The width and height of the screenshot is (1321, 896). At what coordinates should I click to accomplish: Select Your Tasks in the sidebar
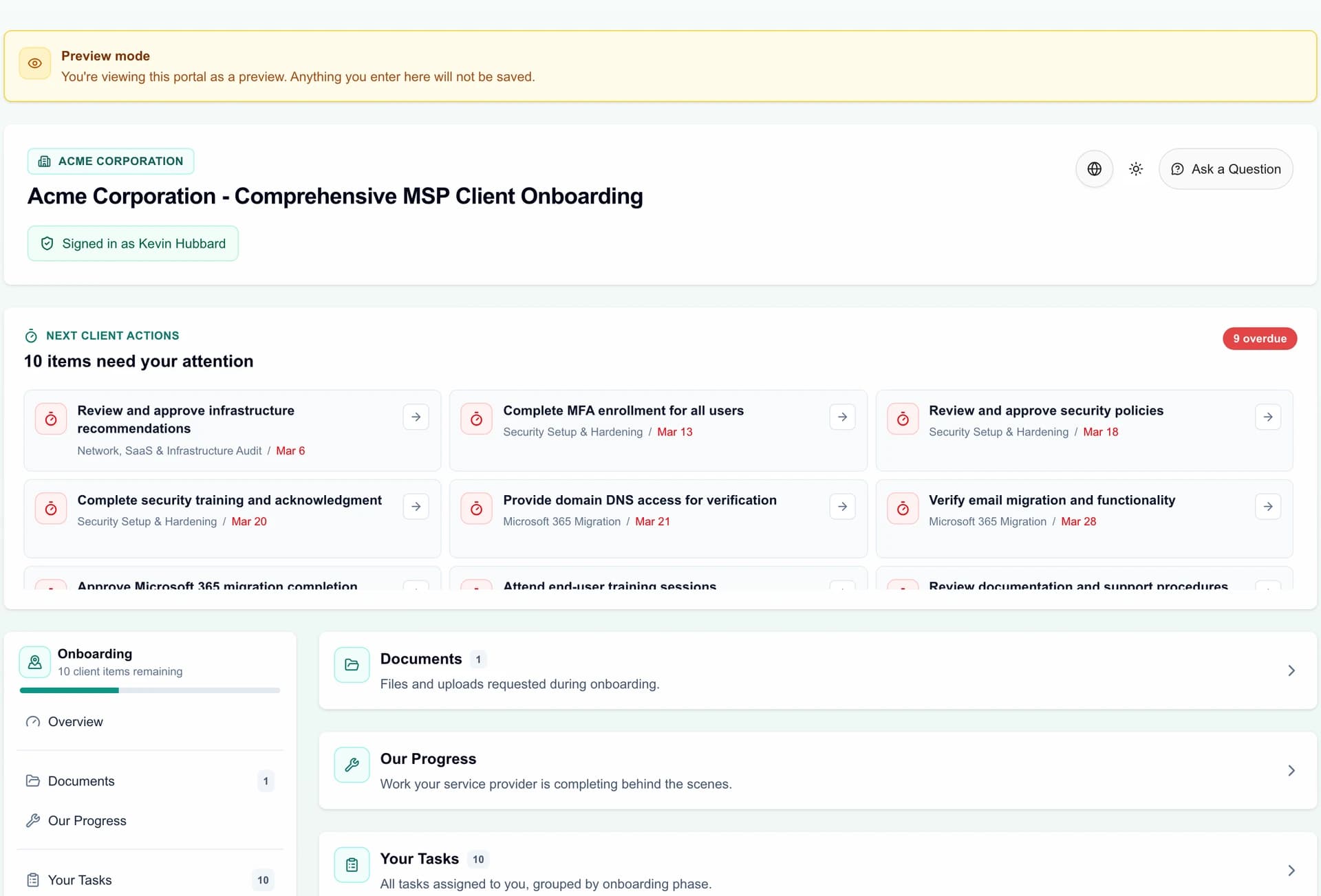tap(150, 880)
